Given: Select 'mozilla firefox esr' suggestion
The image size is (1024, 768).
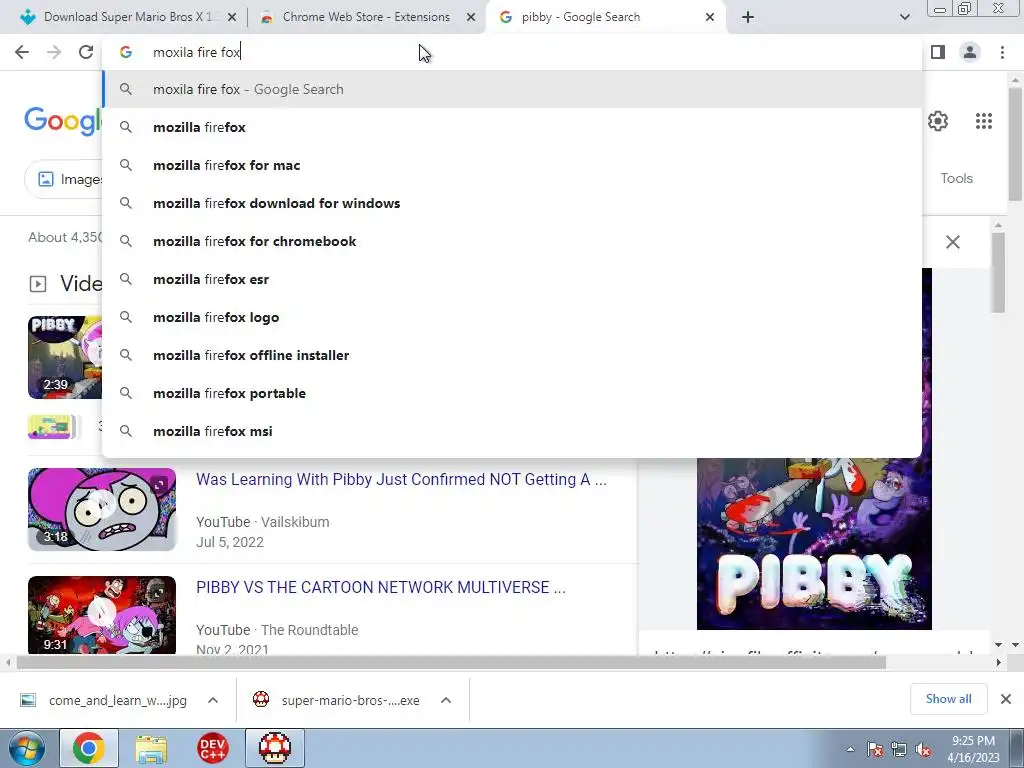Looking at the screenshot, I should [x=512, y=279].
